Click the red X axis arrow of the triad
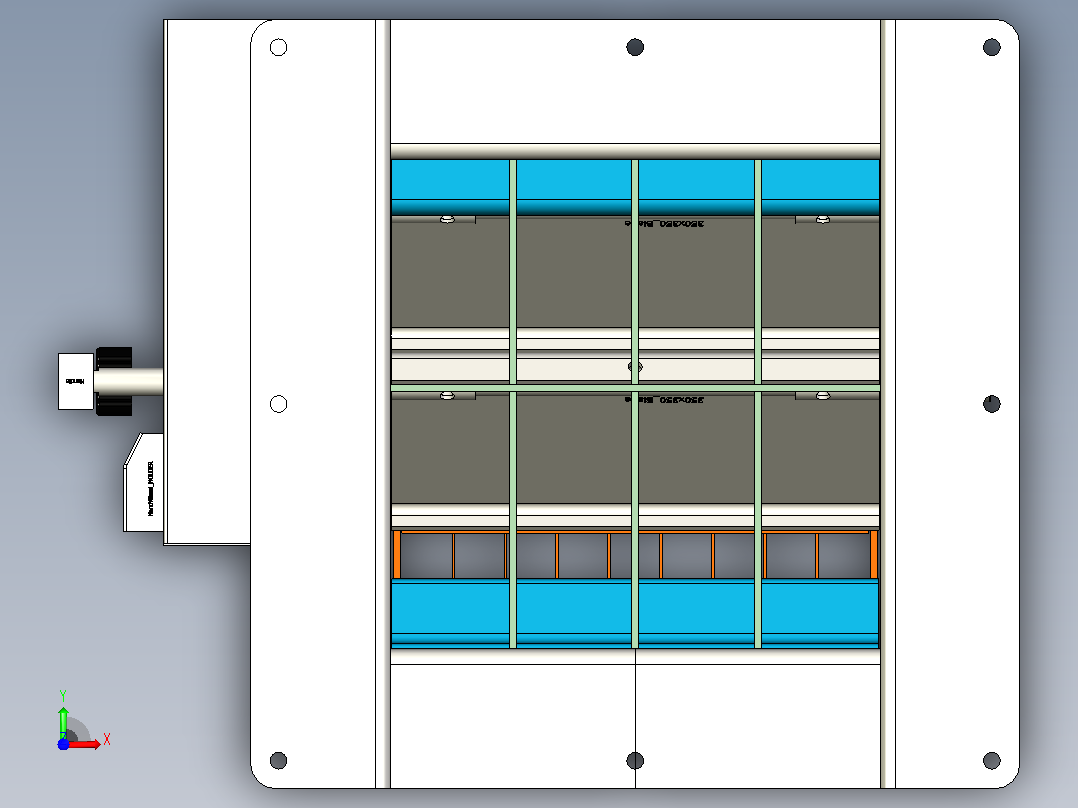This screenshot has height=808, width=1078. 85,743
